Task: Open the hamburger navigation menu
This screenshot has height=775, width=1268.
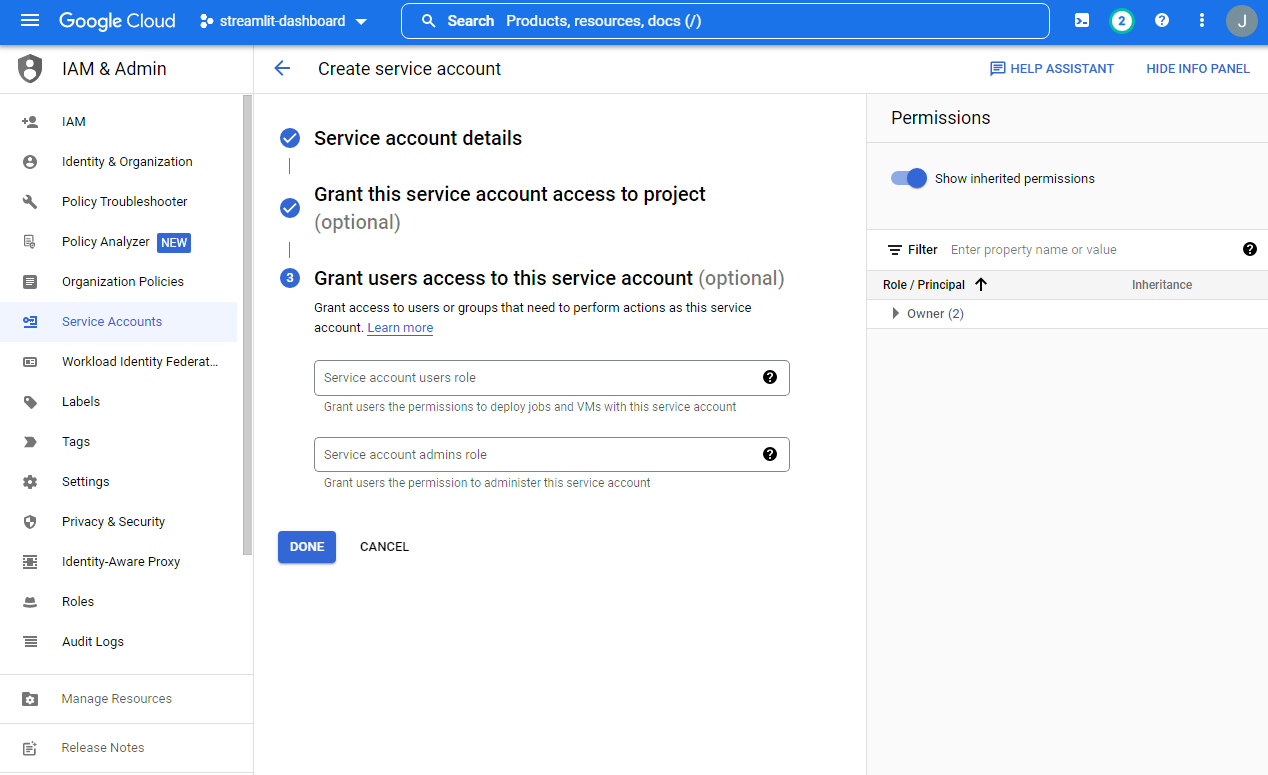Action: [30, 21]
